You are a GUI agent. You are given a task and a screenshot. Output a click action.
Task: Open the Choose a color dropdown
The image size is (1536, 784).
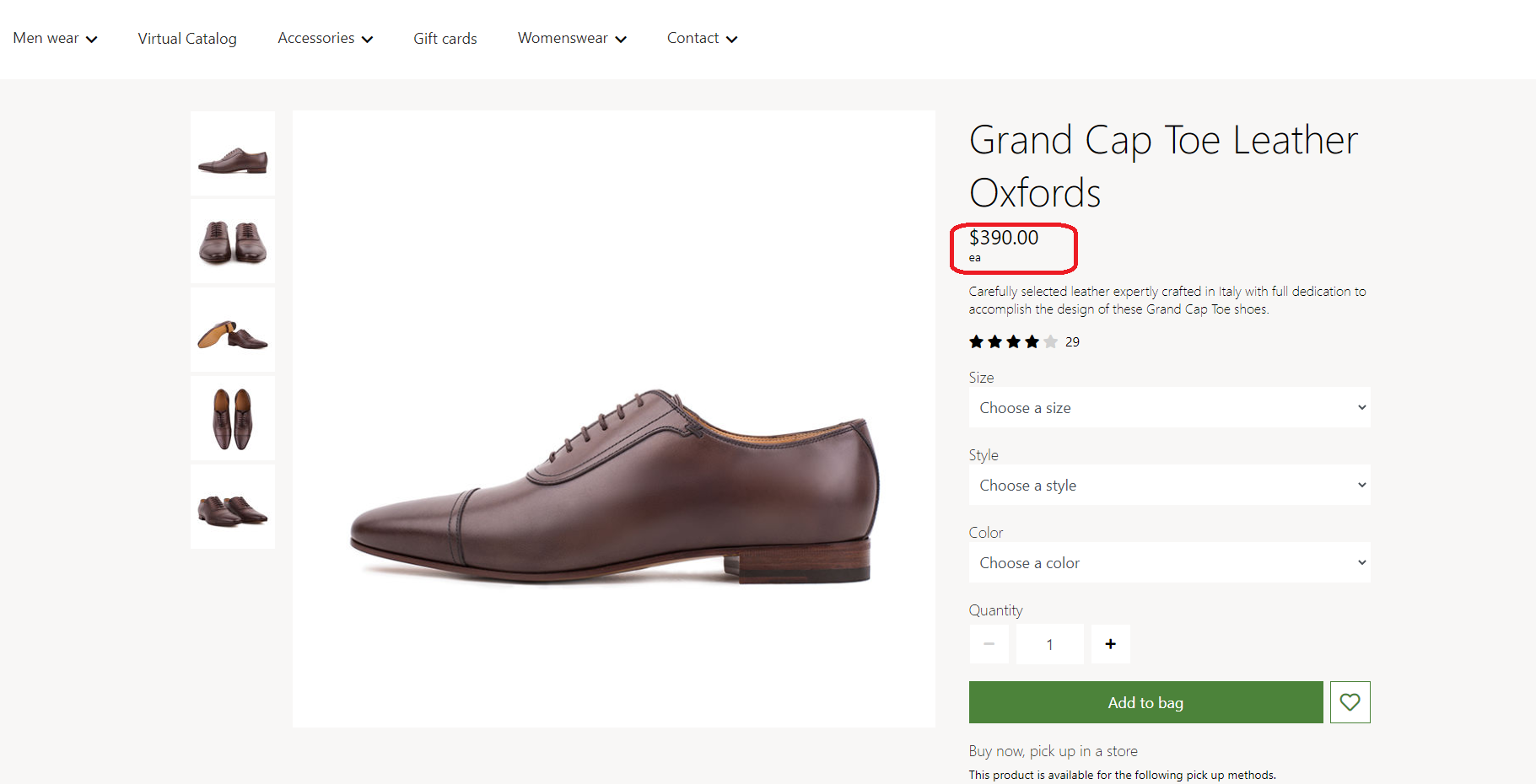pos(1169,563)
